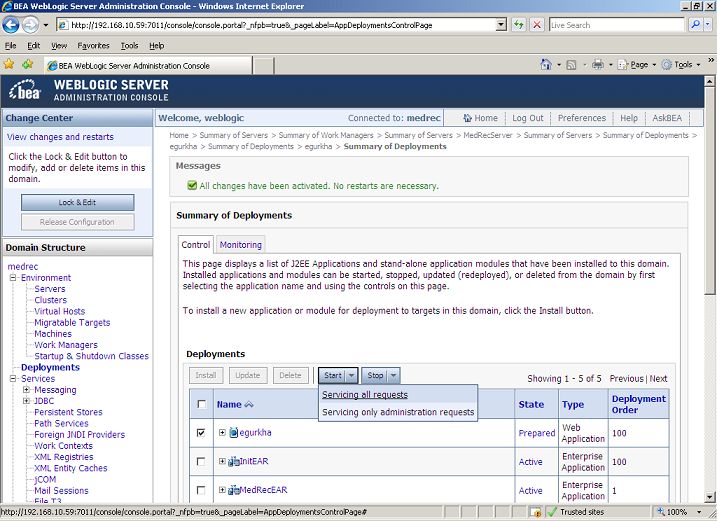Open the address bar dropdown
Screen dimensions: 717x521
pyautogui.click(x=501, y=25)
